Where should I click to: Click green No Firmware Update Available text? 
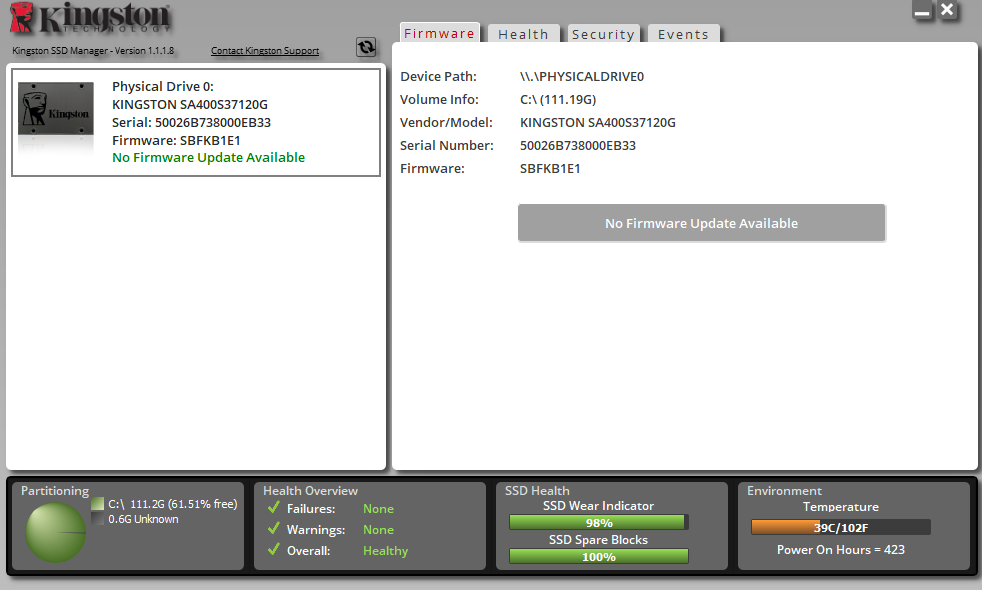pyautogui.click(x=209, y=158)
